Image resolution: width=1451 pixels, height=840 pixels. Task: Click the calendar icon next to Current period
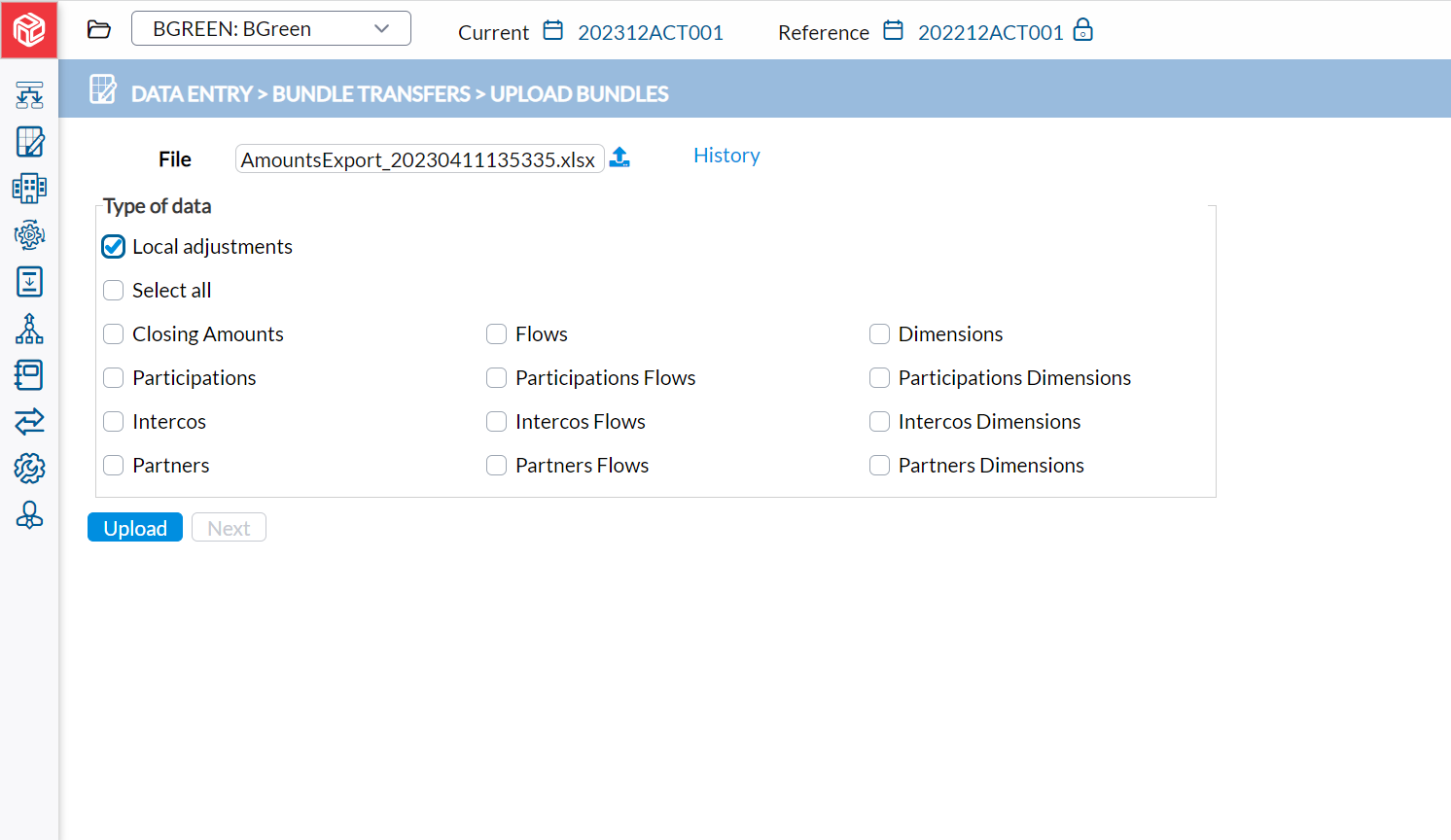pos(552,30)
